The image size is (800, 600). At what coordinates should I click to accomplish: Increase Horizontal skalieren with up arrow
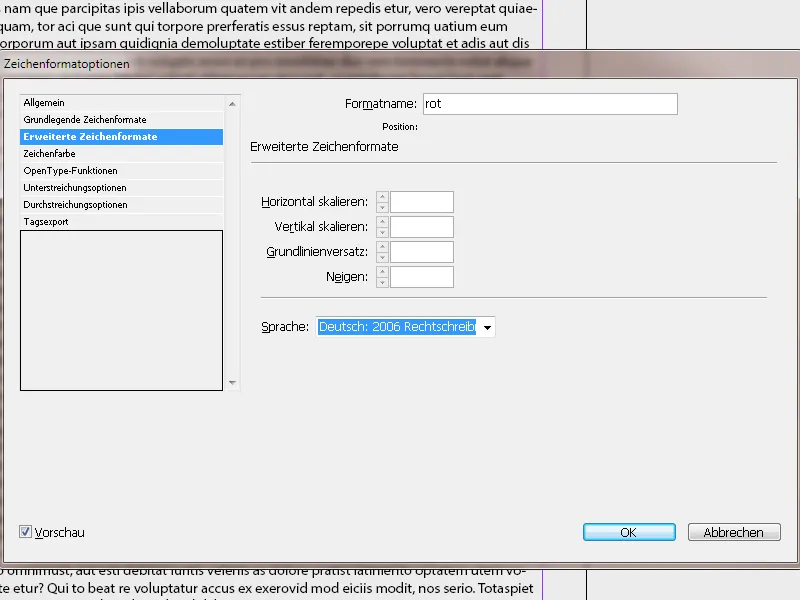pyautogui.click(x=382, y=197)
